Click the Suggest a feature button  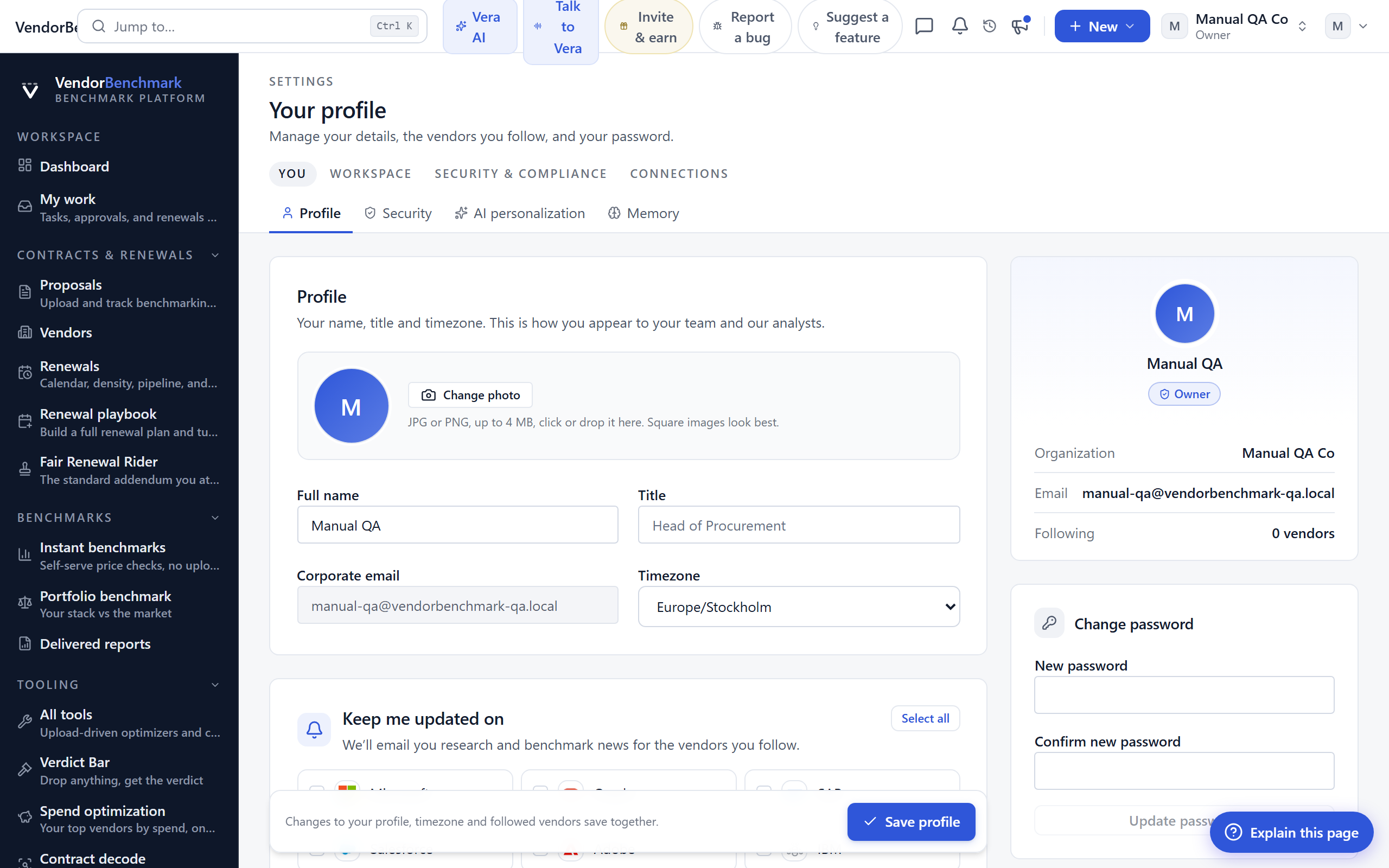coord(850,27)
